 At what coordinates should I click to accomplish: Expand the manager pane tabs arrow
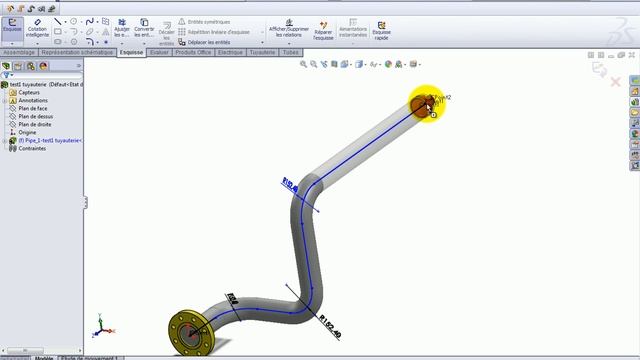click(x=78, y=66)
